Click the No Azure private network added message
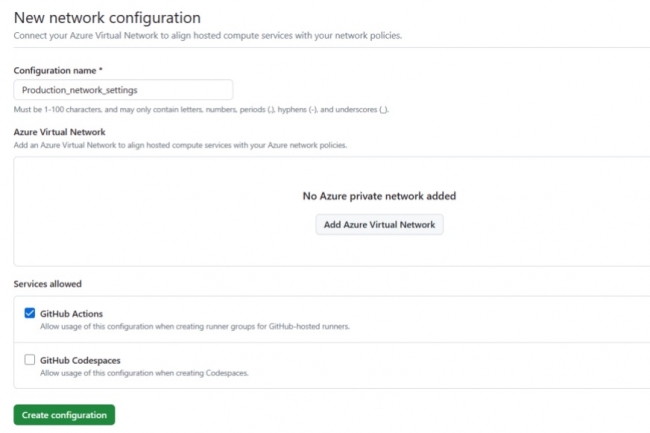This screenshot has width=650, height=433. point(379,196)
